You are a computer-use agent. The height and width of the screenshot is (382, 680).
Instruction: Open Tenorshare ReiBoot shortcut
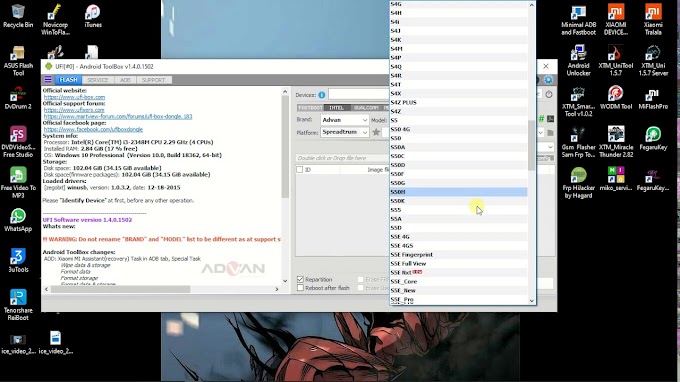coord(18,305)
